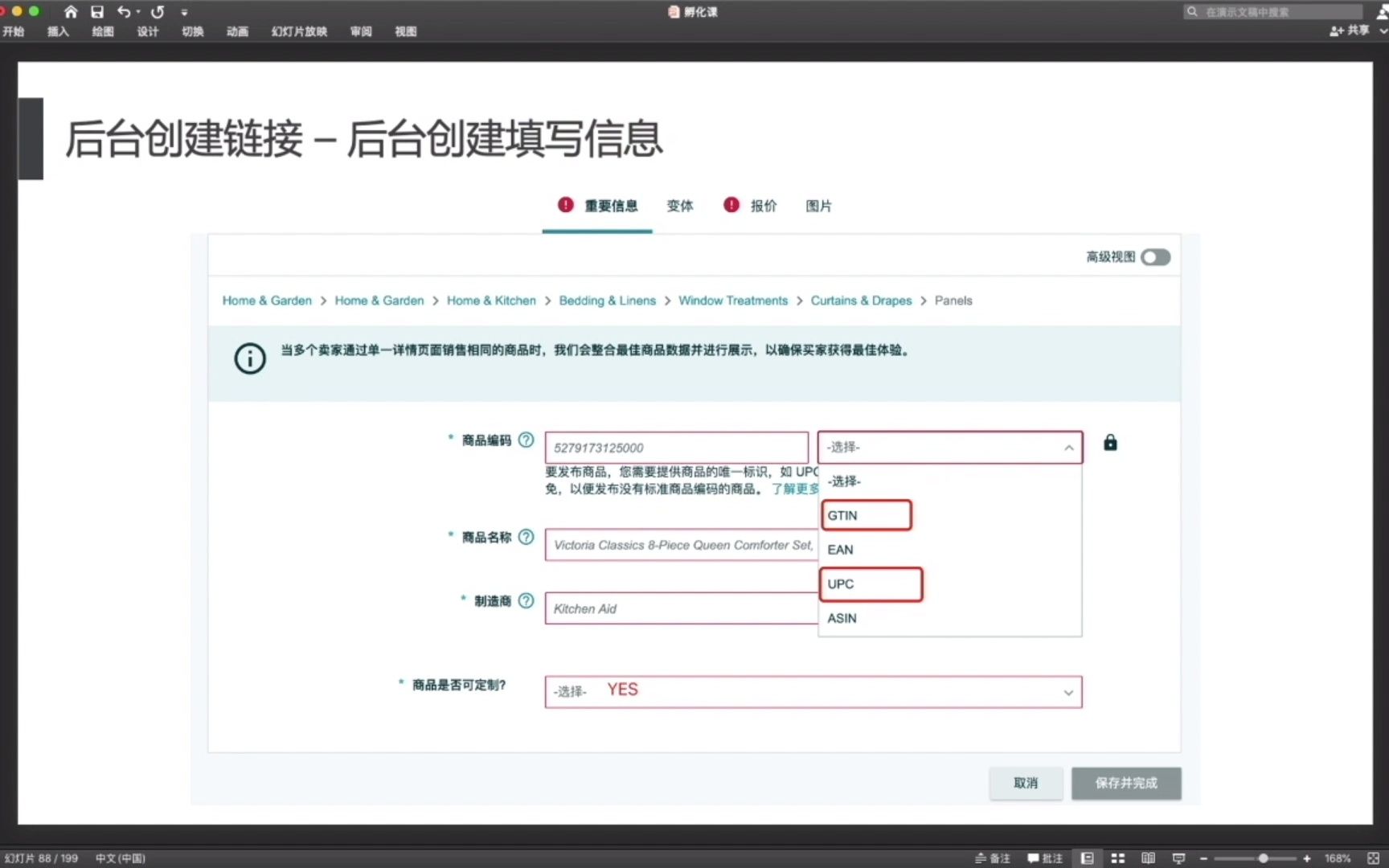Click the 保存并完成 button

tap(1125, 783)
